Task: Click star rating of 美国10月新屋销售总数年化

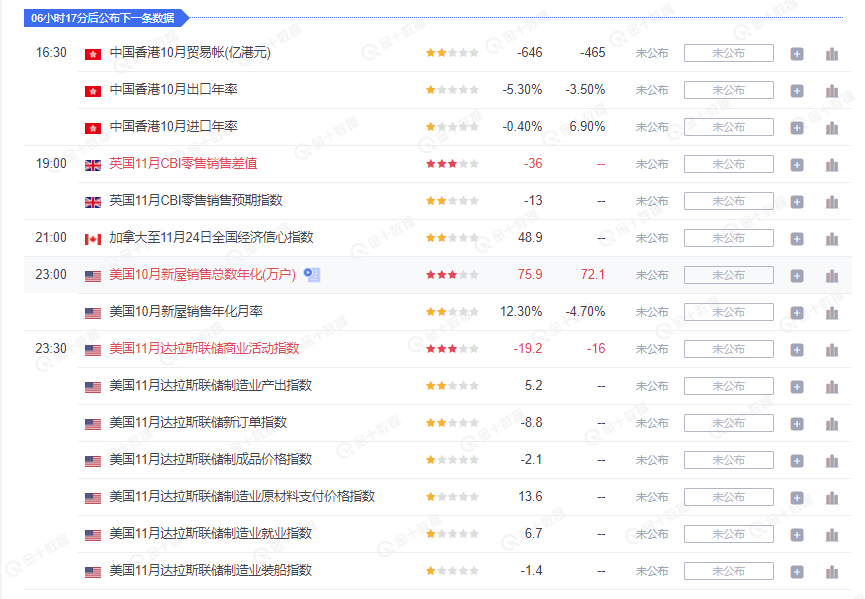Action: 452,275
